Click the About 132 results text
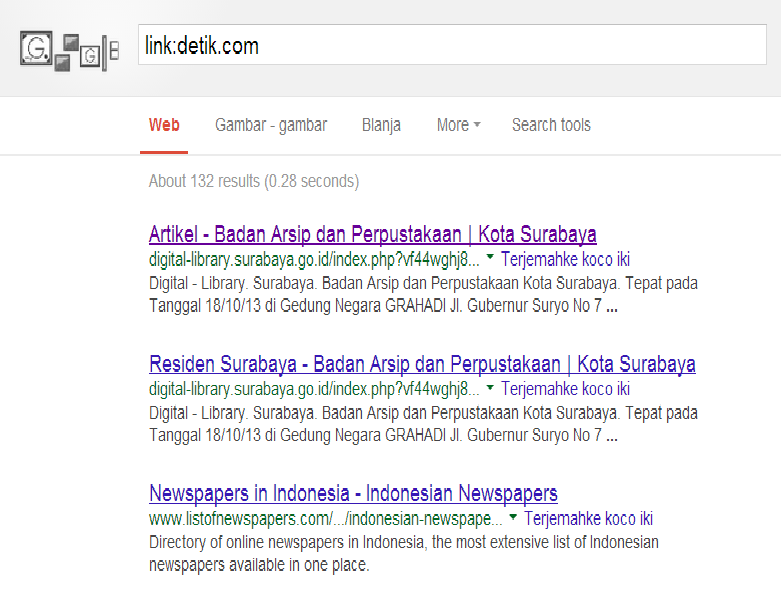Viewport: 781px width, 610px height. tap(254, 181)
